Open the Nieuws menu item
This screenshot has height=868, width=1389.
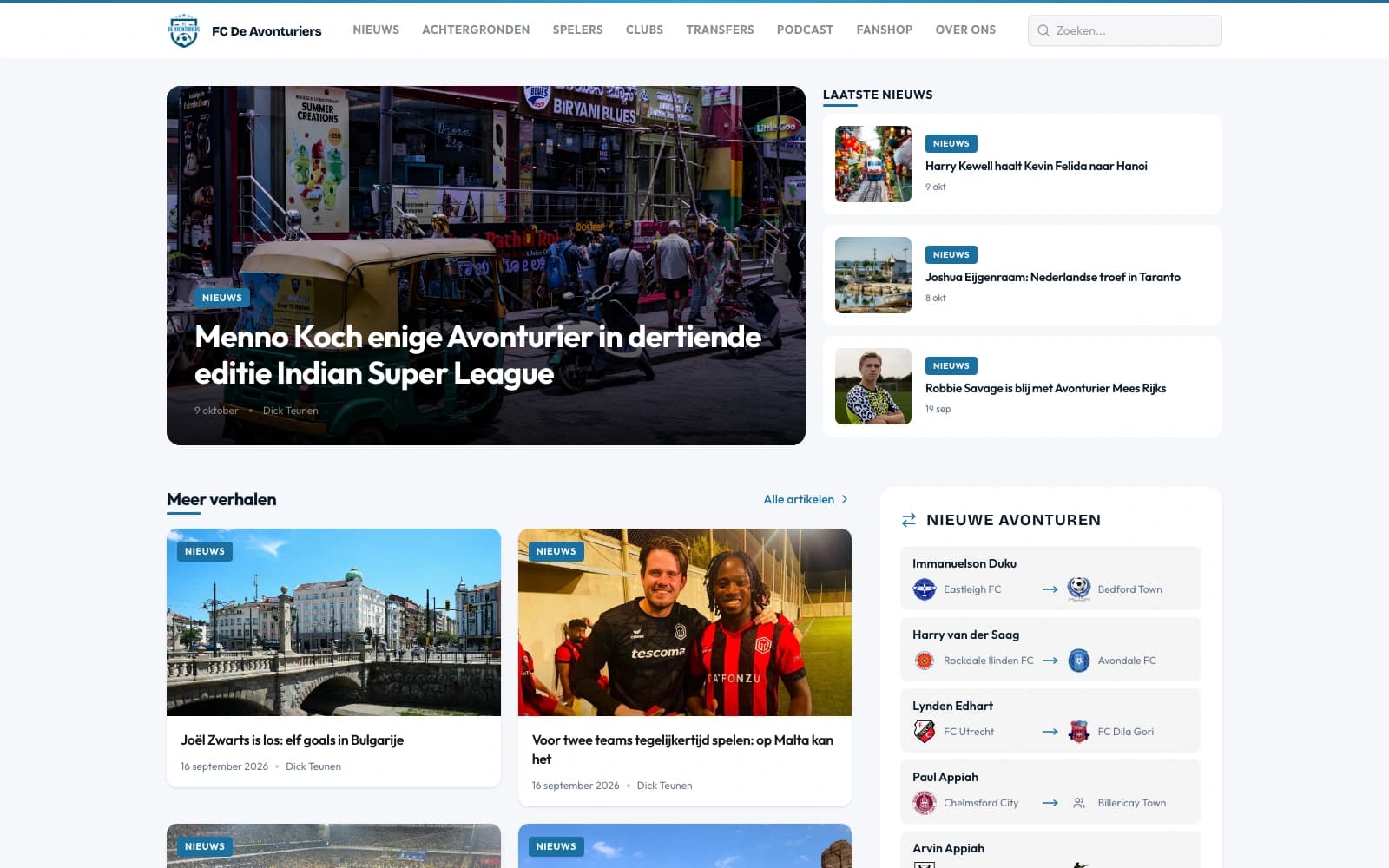[376, 30]
